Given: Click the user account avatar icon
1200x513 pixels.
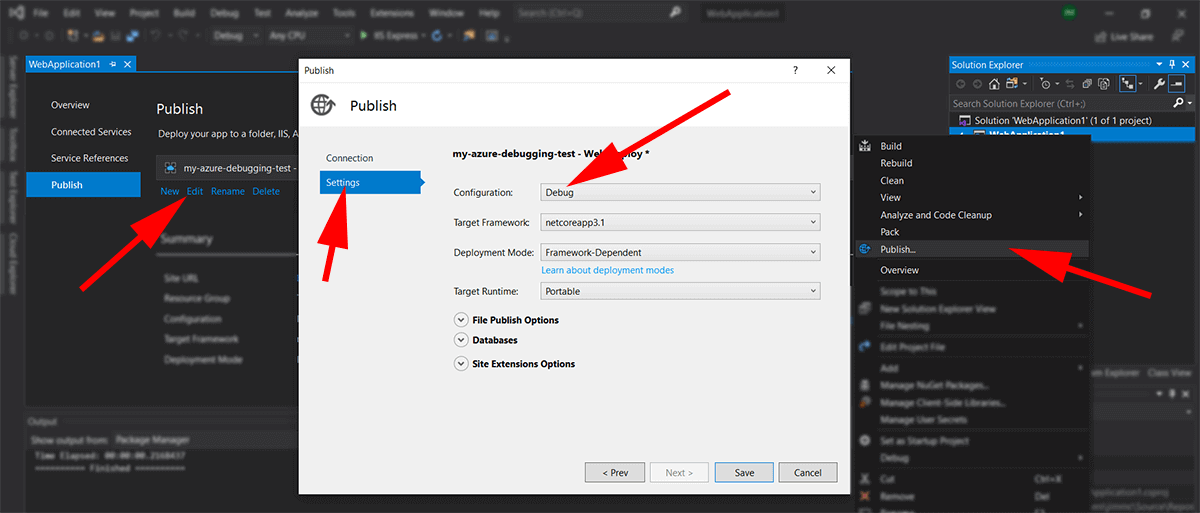Looking at the screenshot, I should [1068, 13].
